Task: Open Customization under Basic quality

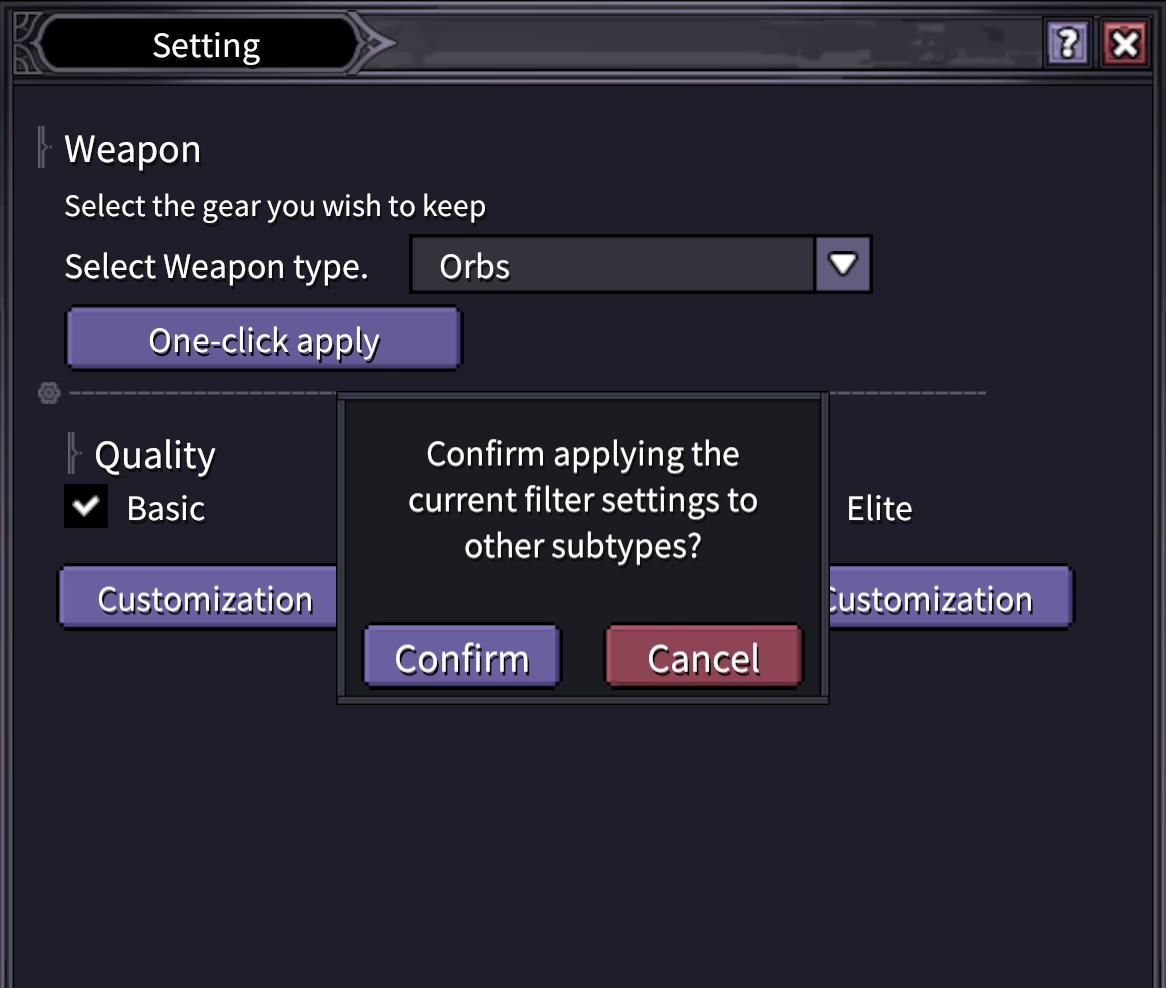Action: click(x=203, y=599)
